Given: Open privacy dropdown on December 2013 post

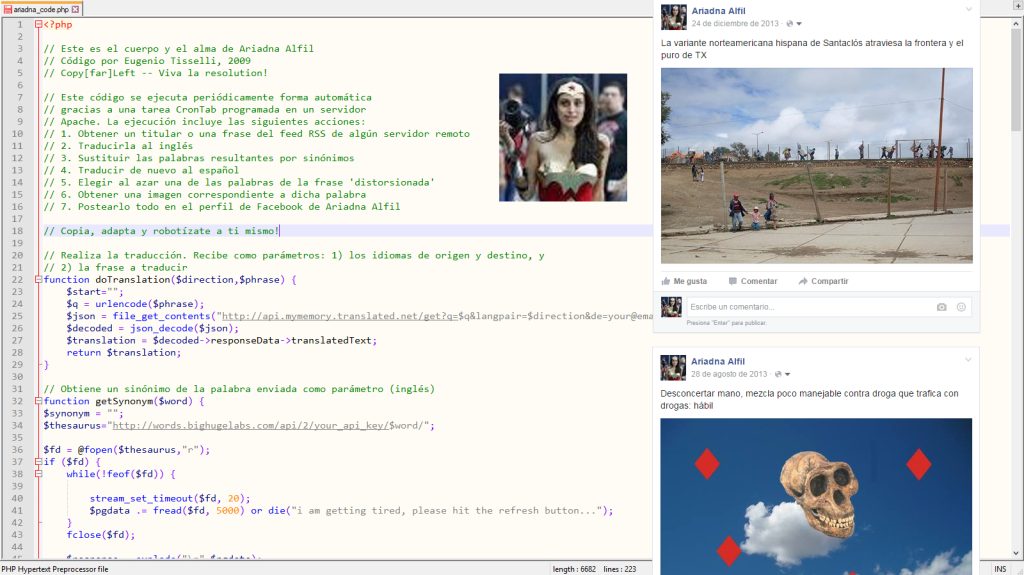Looking at the screenshot, I should pos(793,24).
